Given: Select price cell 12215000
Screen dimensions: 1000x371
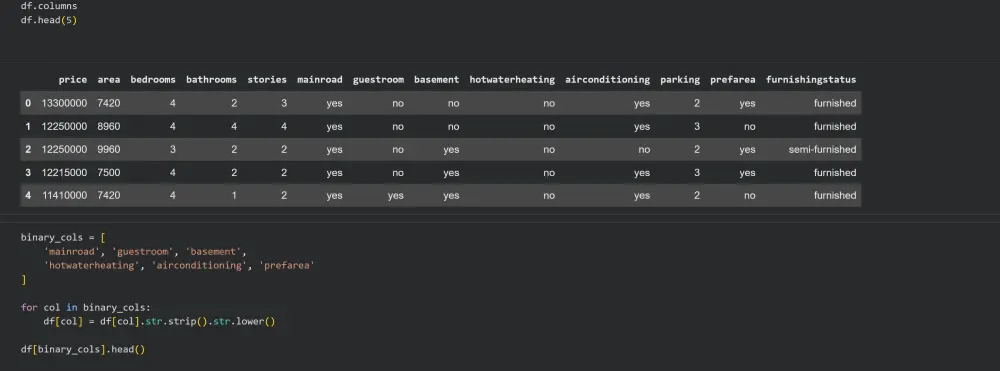Looking at the screenshot, I should [64, 173].
